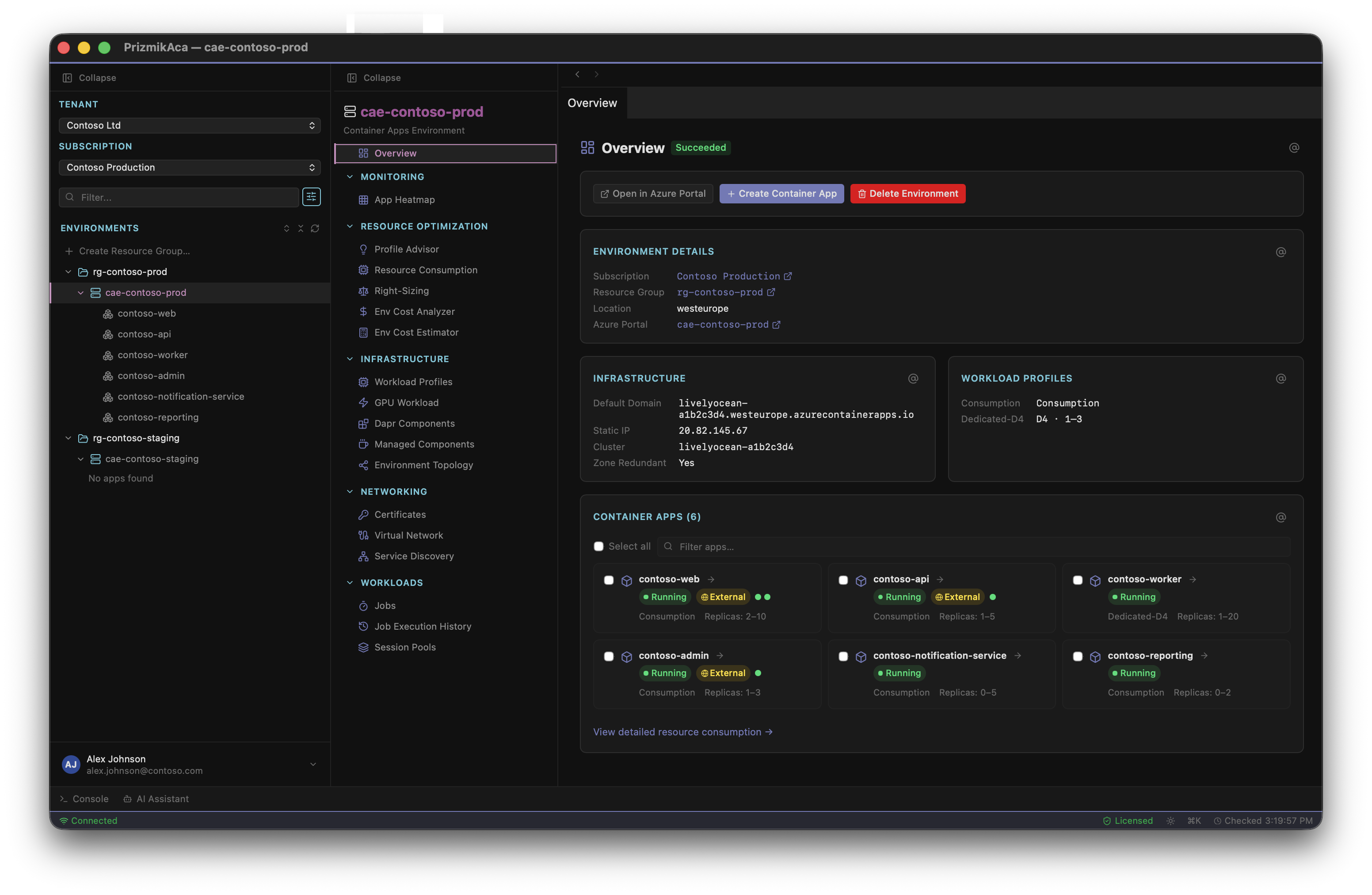Image resolution: width=1372 pixels, height=895 pixels.
Task: Click the Licensed shield status indicator
Action: (x=1128, y=821)
